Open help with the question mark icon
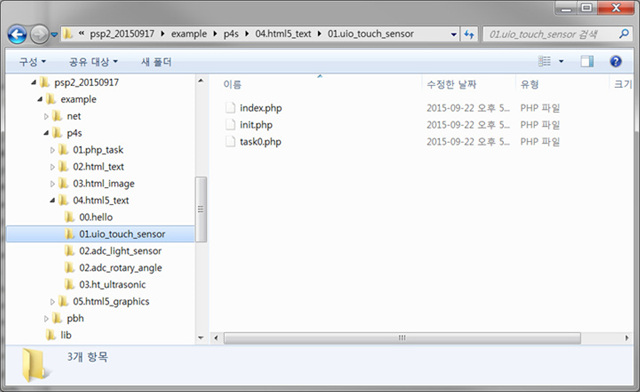Image resolution: width=640 pixels, height=392 pixels. coord(616,61)
